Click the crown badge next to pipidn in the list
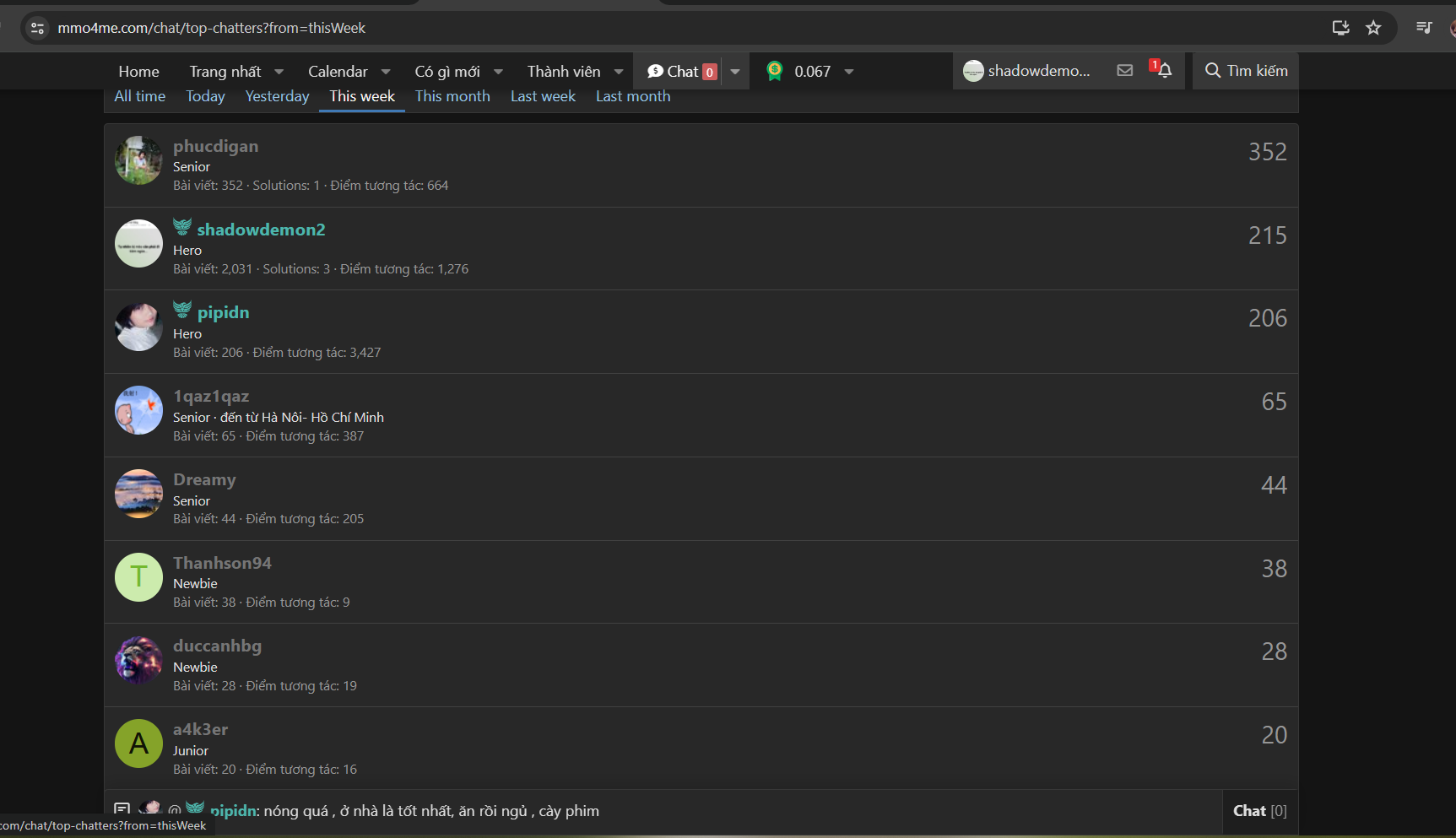This screenshot has width=1456, height=838. pyautogui.click(x=182, y=310)
